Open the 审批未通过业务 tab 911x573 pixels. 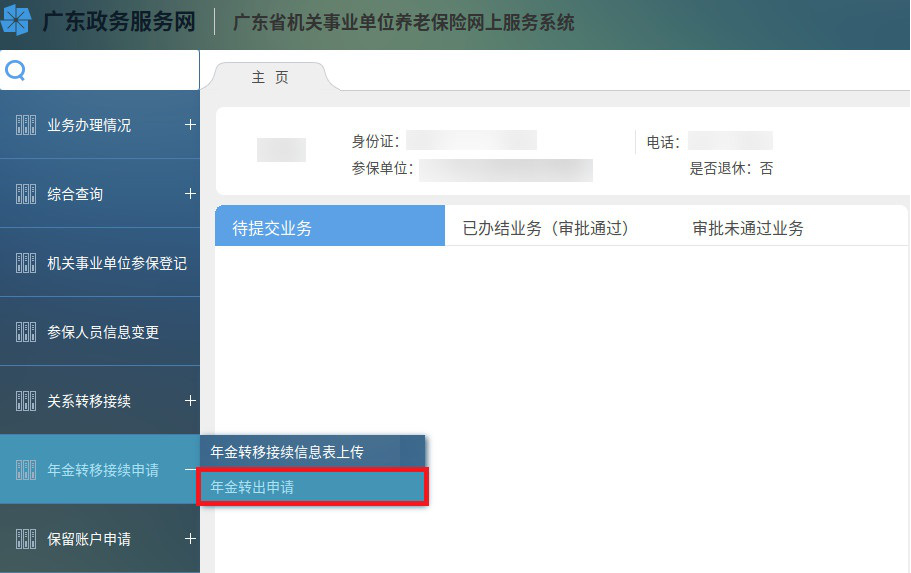(748, 228)
